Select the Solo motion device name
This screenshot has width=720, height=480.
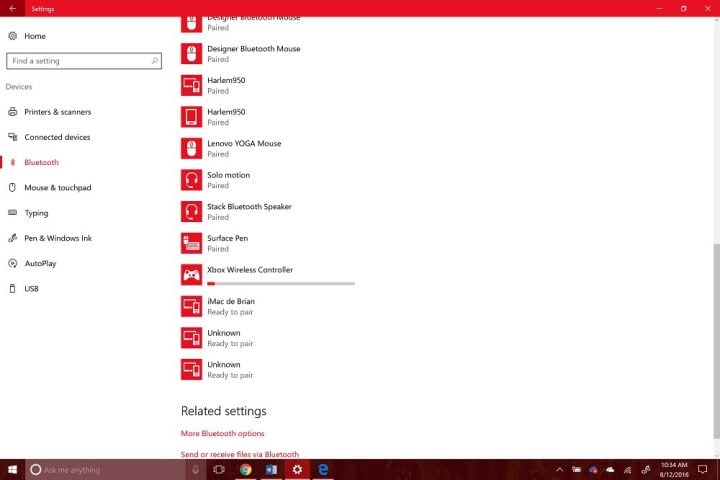(x=228, y=175)
